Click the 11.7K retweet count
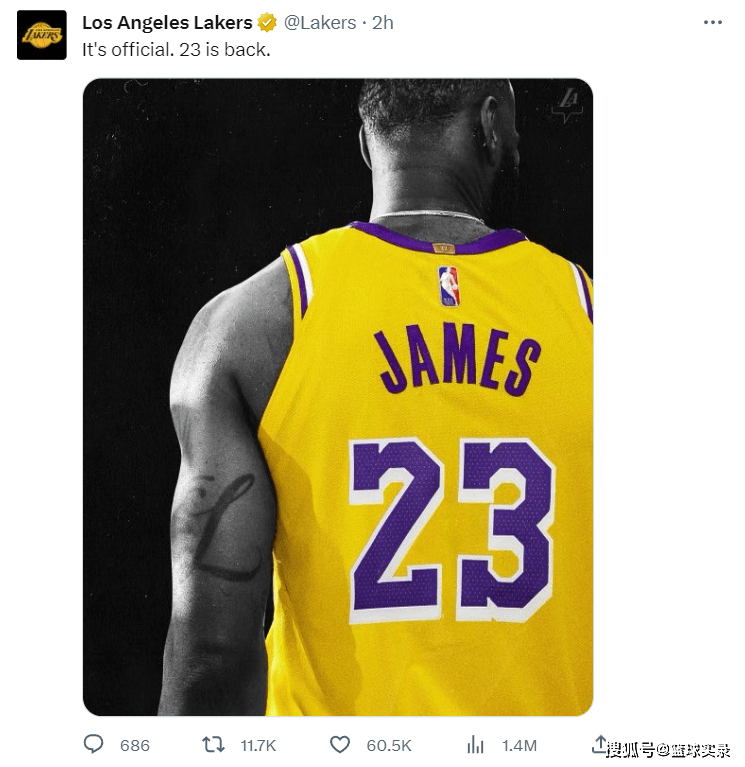Viewport: 745px width, 767px height. coord(258,745)
